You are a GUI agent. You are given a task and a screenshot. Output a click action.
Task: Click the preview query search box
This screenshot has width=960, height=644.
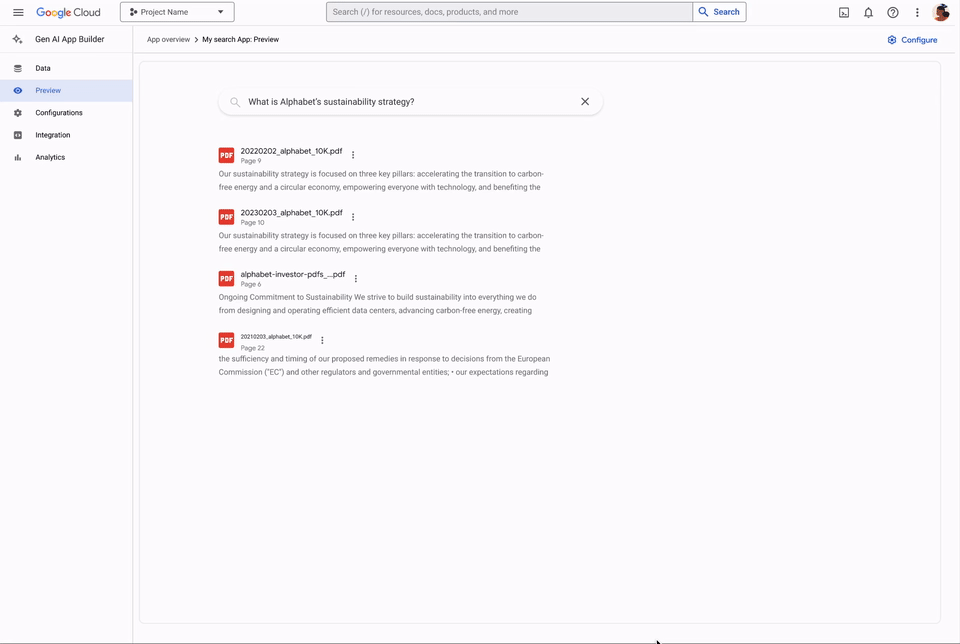point(410,102)
